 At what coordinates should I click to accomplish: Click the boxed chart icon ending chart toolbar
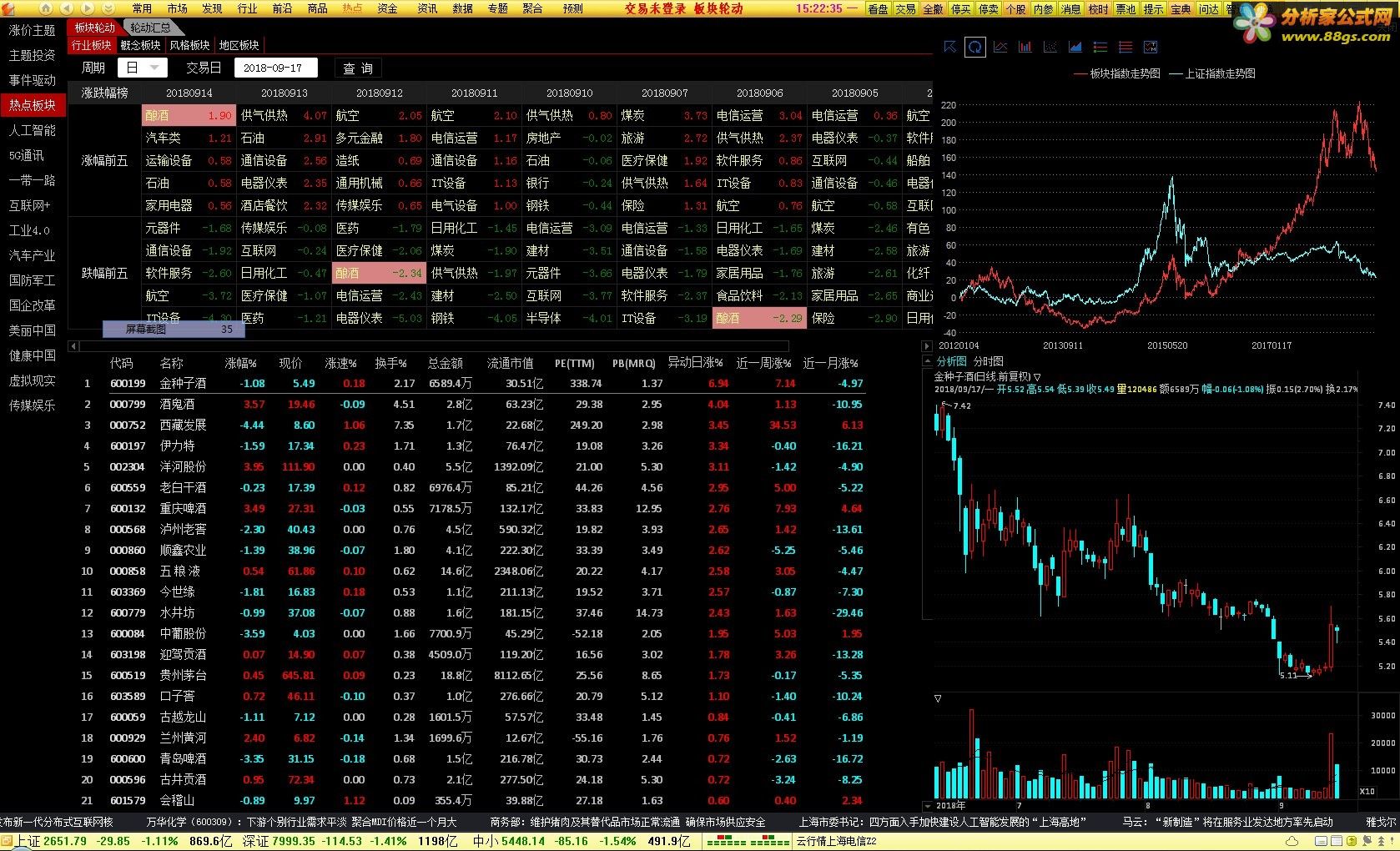(x=1150, y=48)
